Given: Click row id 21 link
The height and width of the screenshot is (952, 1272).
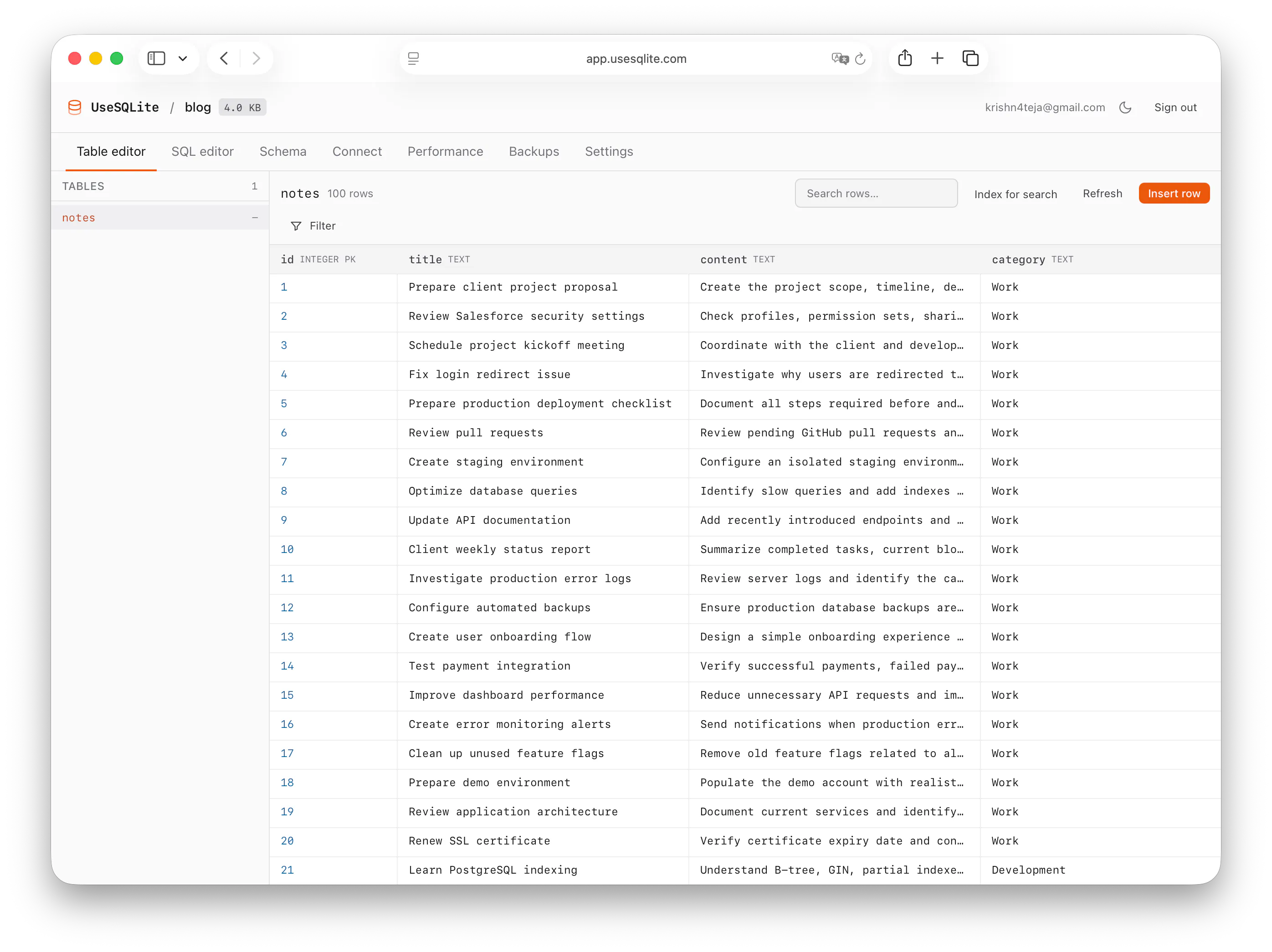Looking at the screenshot, I should (x=287, y=870).
